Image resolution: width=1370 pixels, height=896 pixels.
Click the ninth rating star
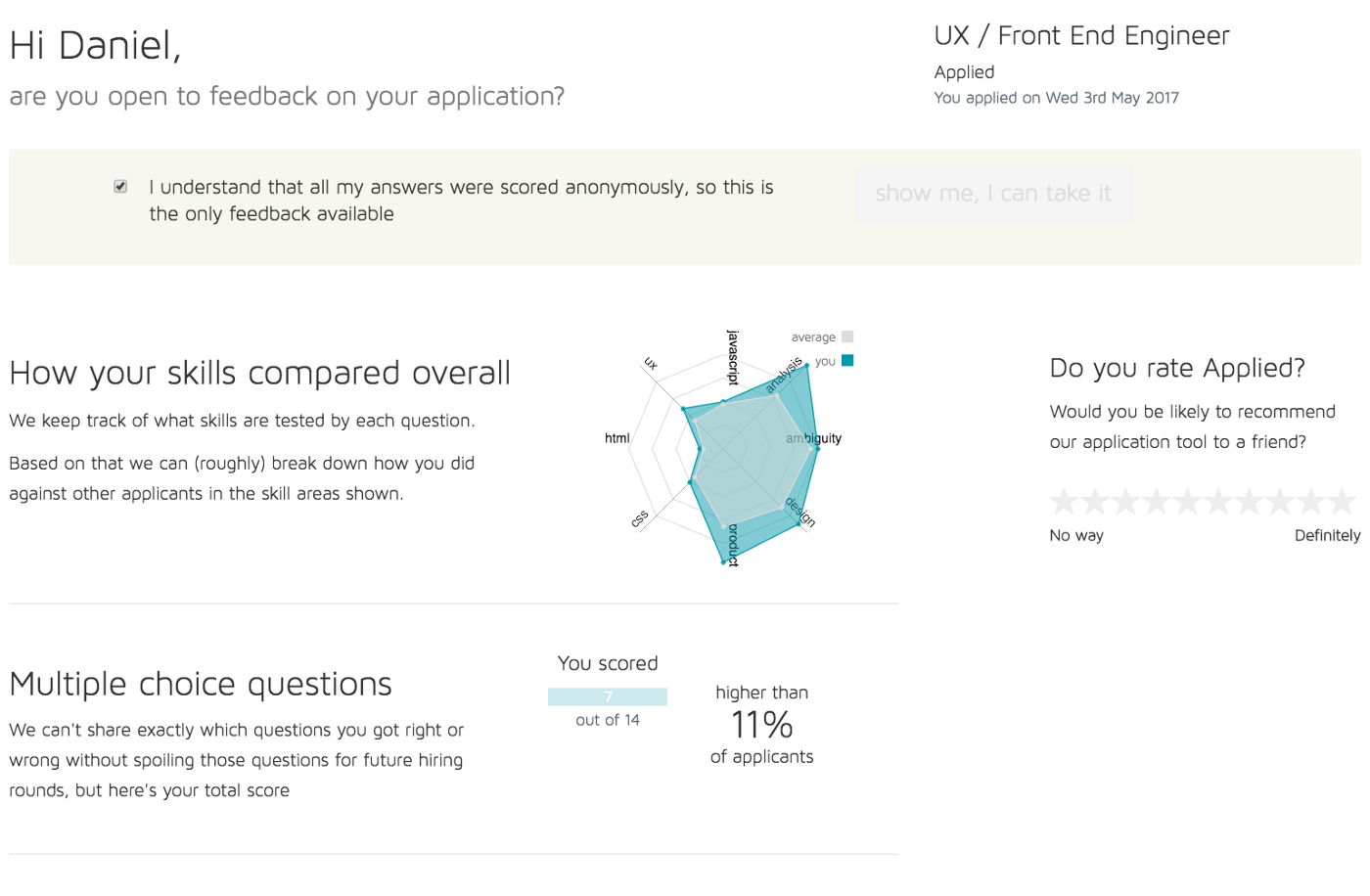[1311, 502]
